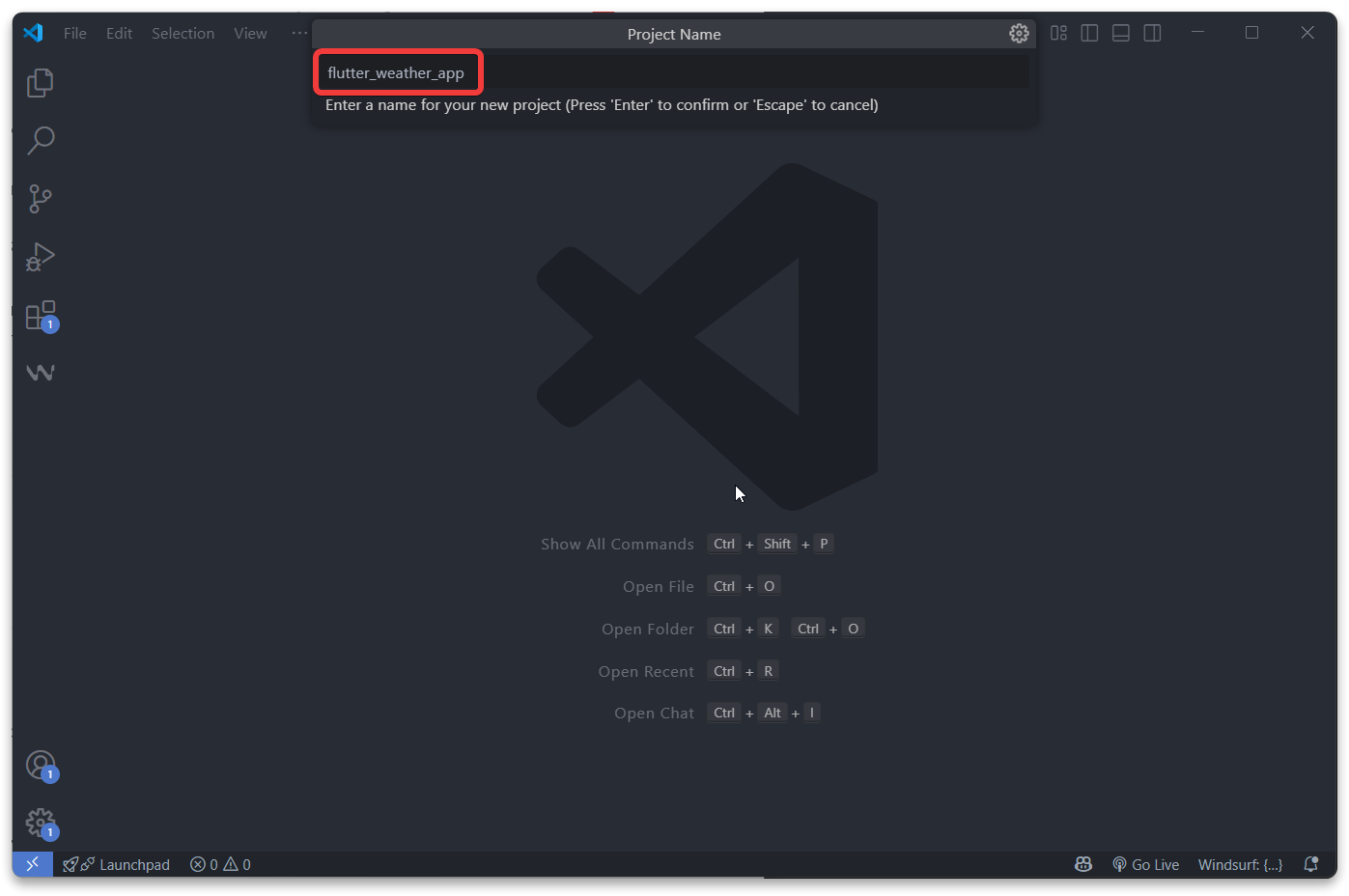The width and height of the screenshot is (1349, 896).
Task: Open the Run and Debug view
Action: pyautogui.click(x=40, y=257)
